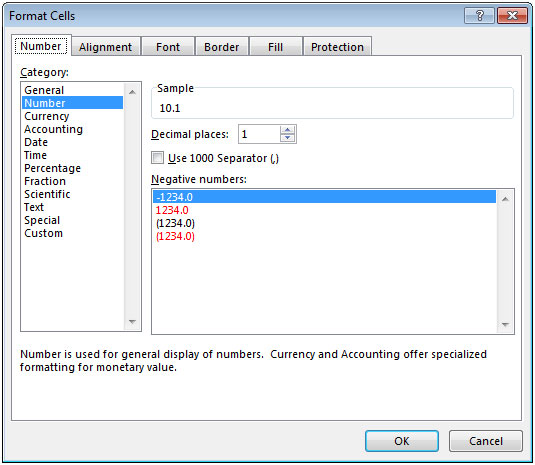Click the Help question mark button
The image size is (535, 465).
[x=479, y=15]
